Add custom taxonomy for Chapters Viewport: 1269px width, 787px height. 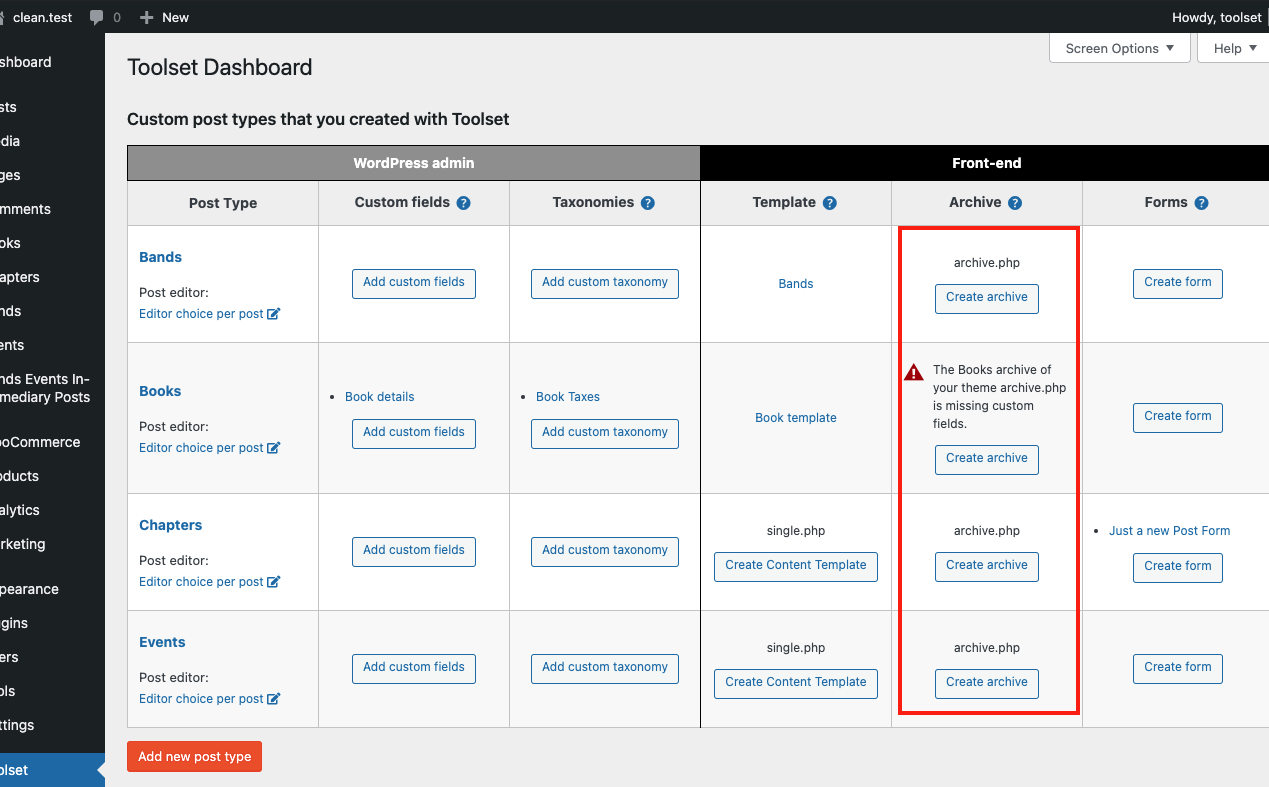point(605,551)
